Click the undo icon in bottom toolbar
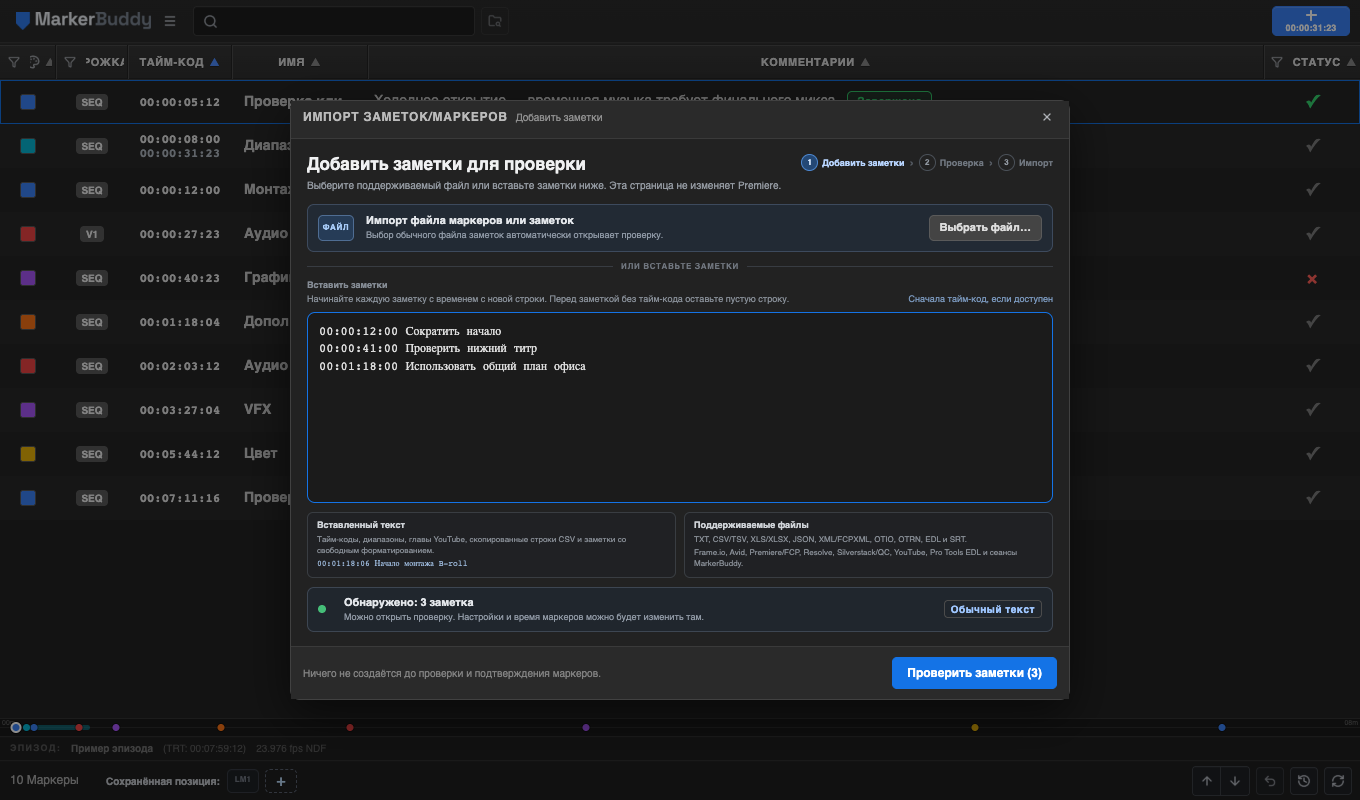This screenshot has width=1360, height=800. point(1270,781)
